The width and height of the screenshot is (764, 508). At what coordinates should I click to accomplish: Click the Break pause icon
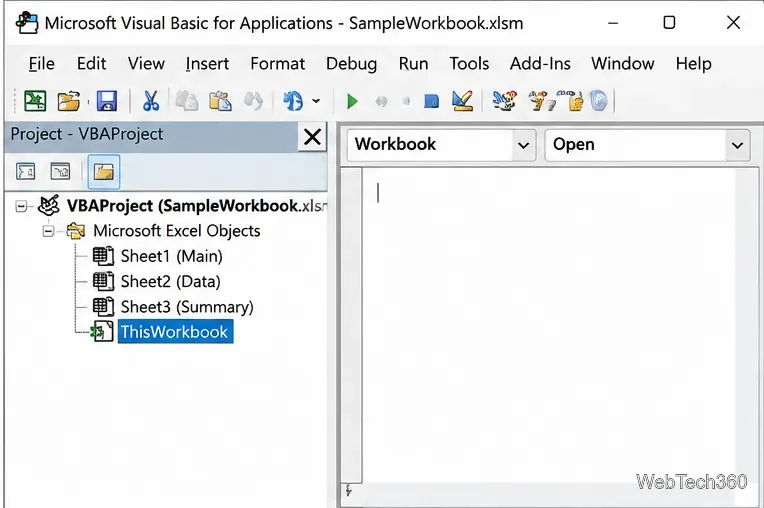click(x=381, y=101)
